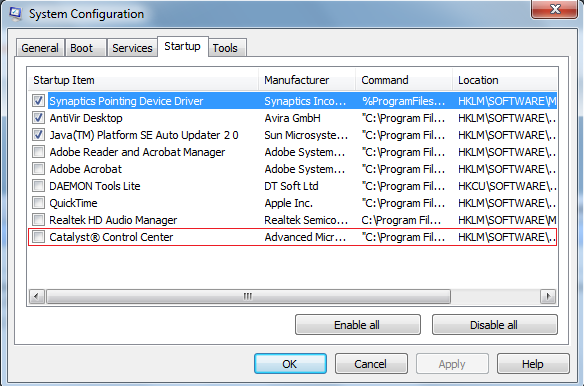Enable Adobe Reader and Acrobat Manager checkbox
584x386 pixels.
(38, 152)
